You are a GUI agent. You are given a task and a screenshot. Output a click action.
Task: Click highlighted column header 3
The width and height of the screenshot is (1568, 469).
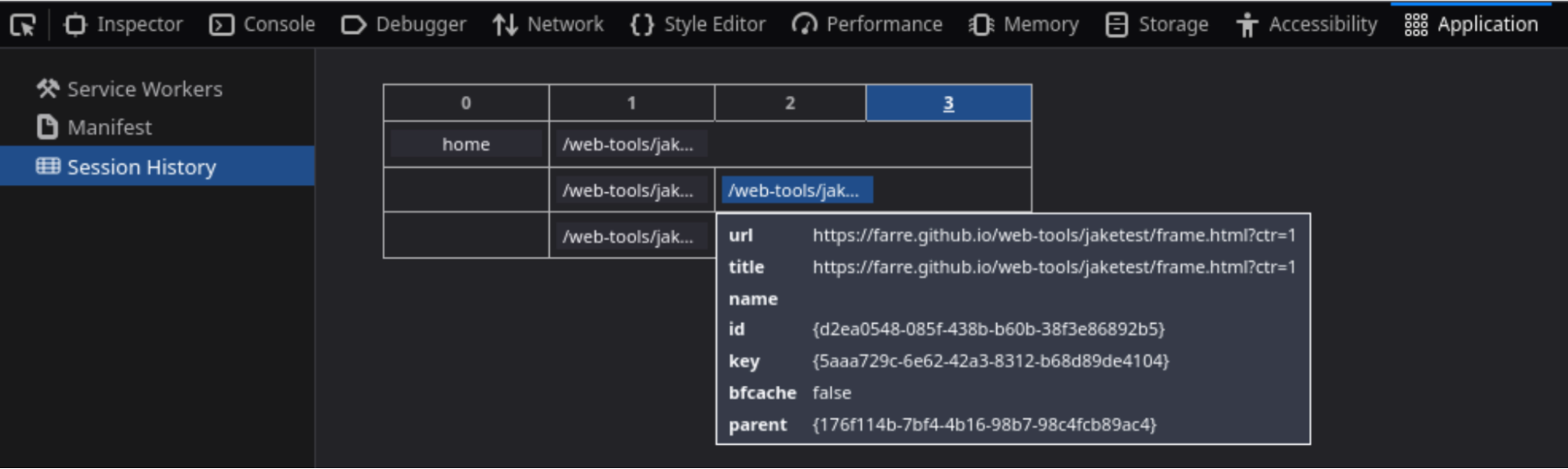click(x=948, y=103)
